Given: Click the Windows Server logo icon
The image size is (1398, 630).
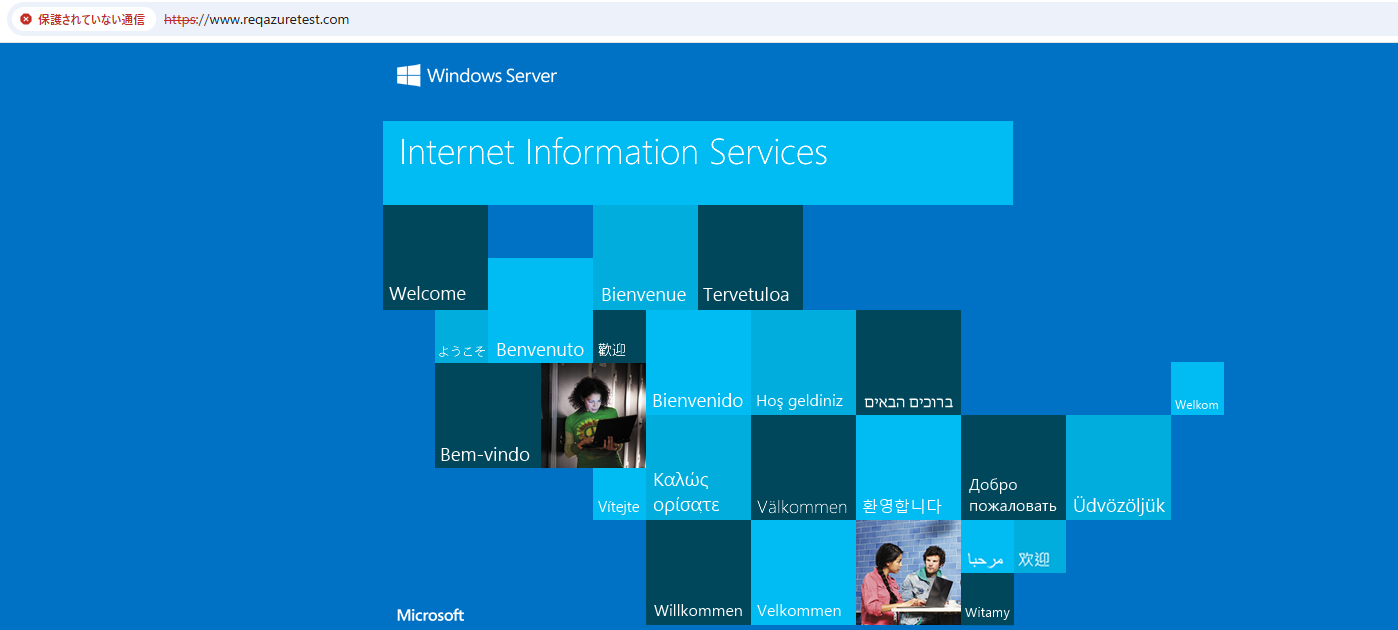Looking at the screenshot, I should [x=408, y=76].
